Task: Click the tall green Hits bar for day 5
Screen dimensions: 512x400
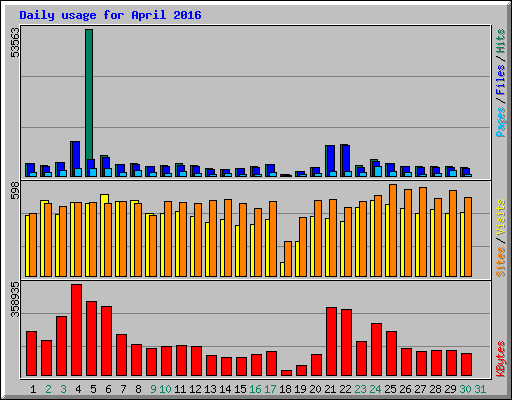Action: (89, 93)
